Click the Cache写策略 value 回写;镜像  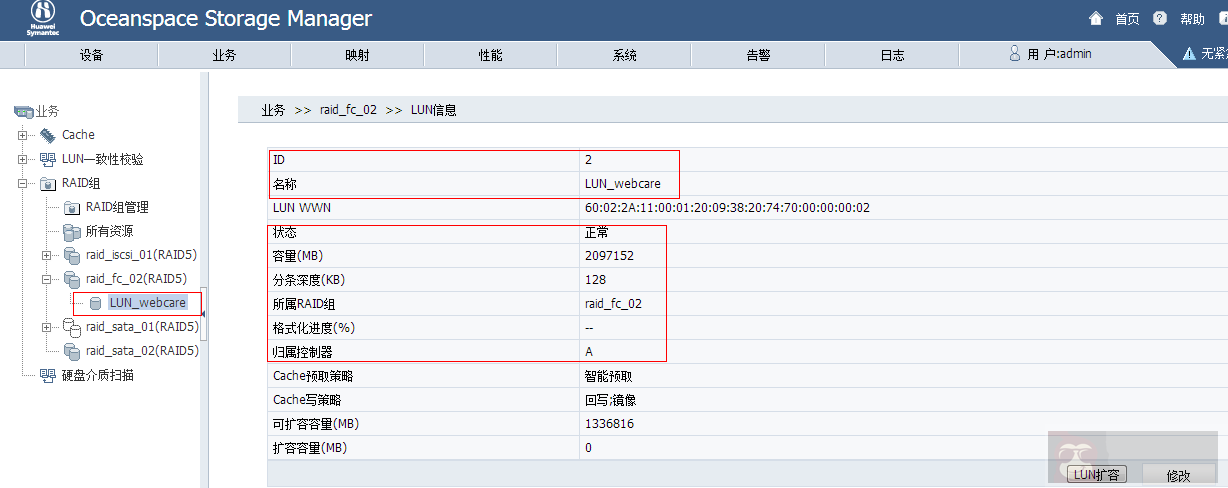pyautogui.click(x=610, y=400)
